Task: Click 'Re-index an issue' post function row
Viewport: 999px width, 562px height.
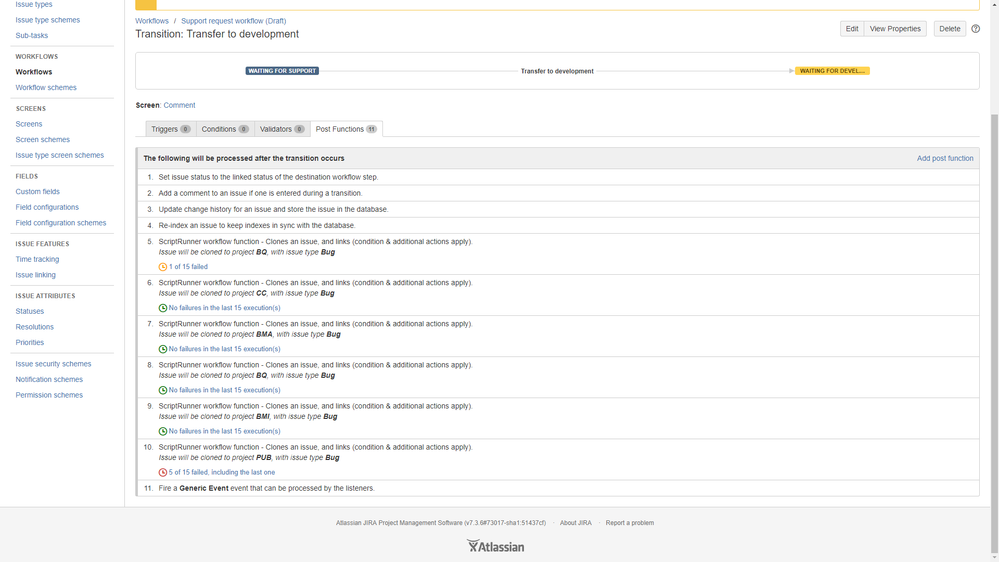Action: click(558, 226)
